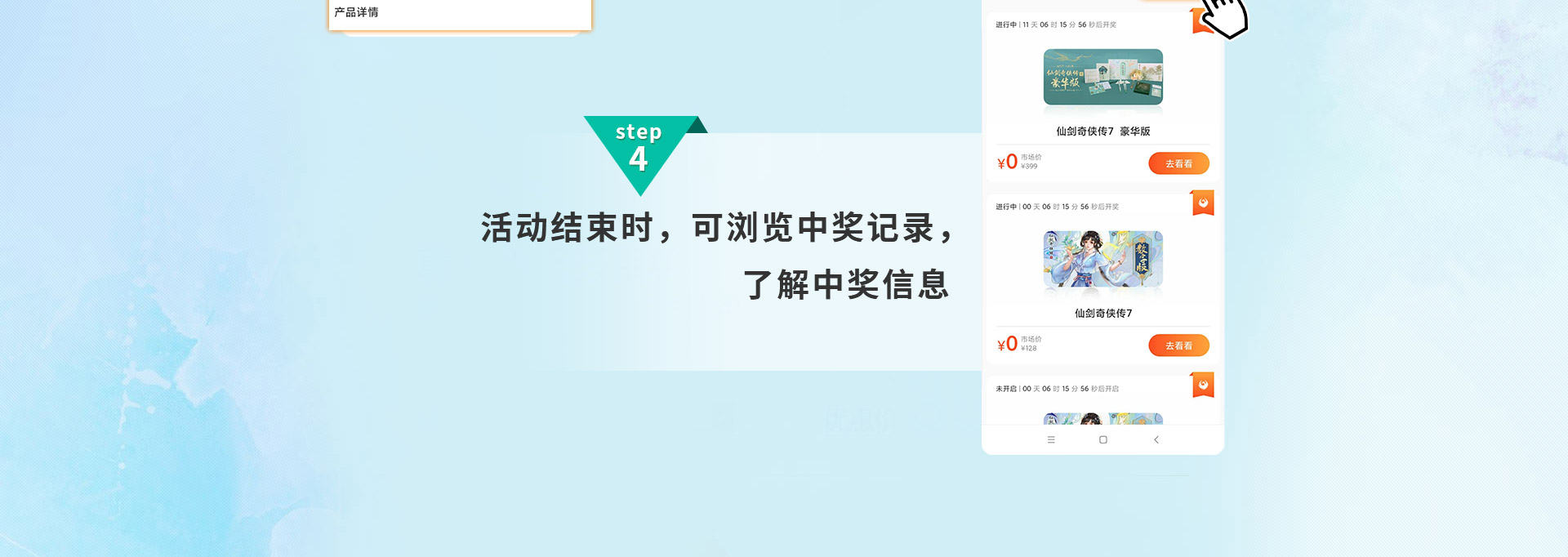The height and width of the screenshot is (557, 1568).
Task: Tap the phone's recent-apps menu icon
Action: 1051,439
